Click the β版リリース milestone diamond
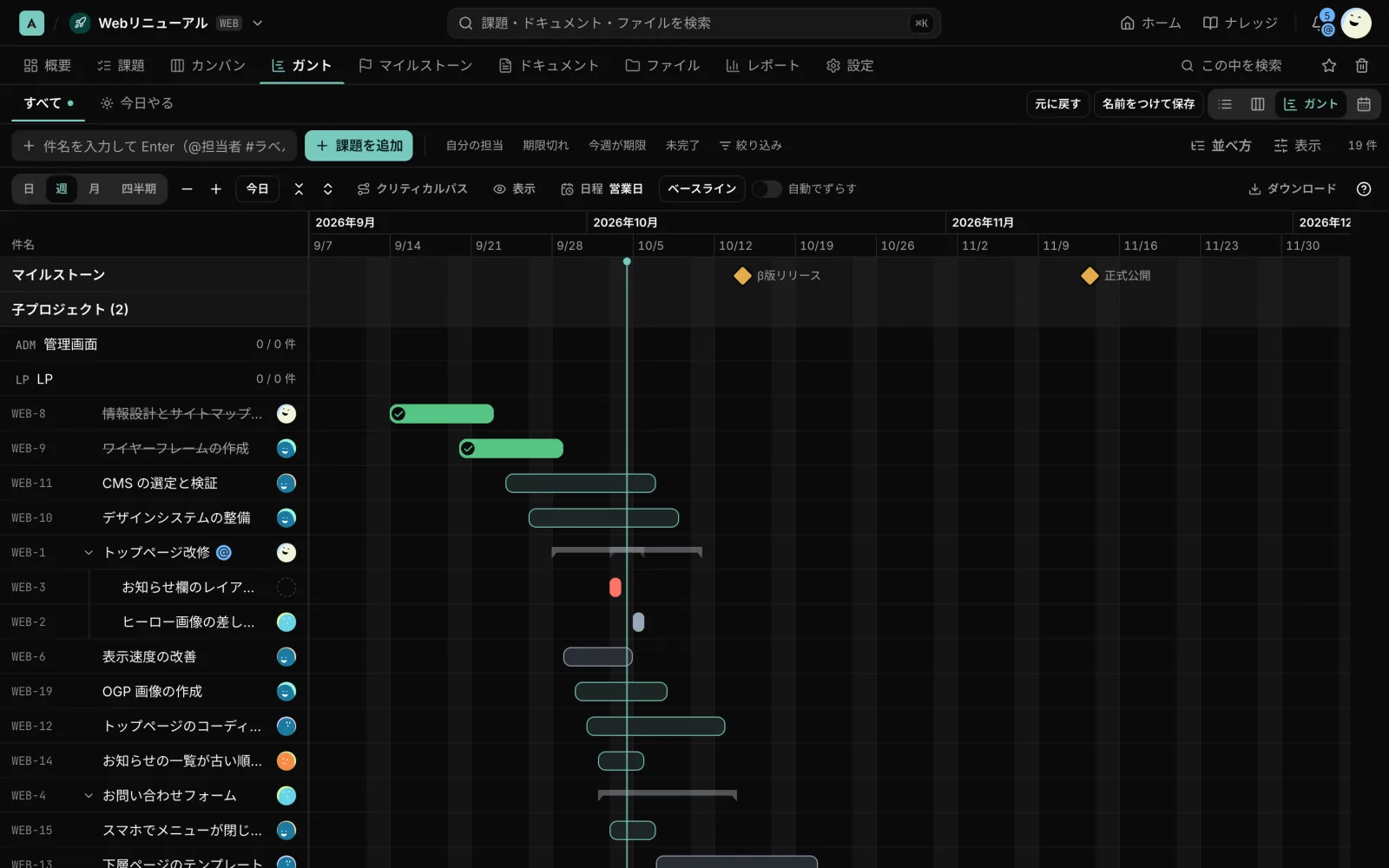Screen dimensions: 1389x868 742,276
